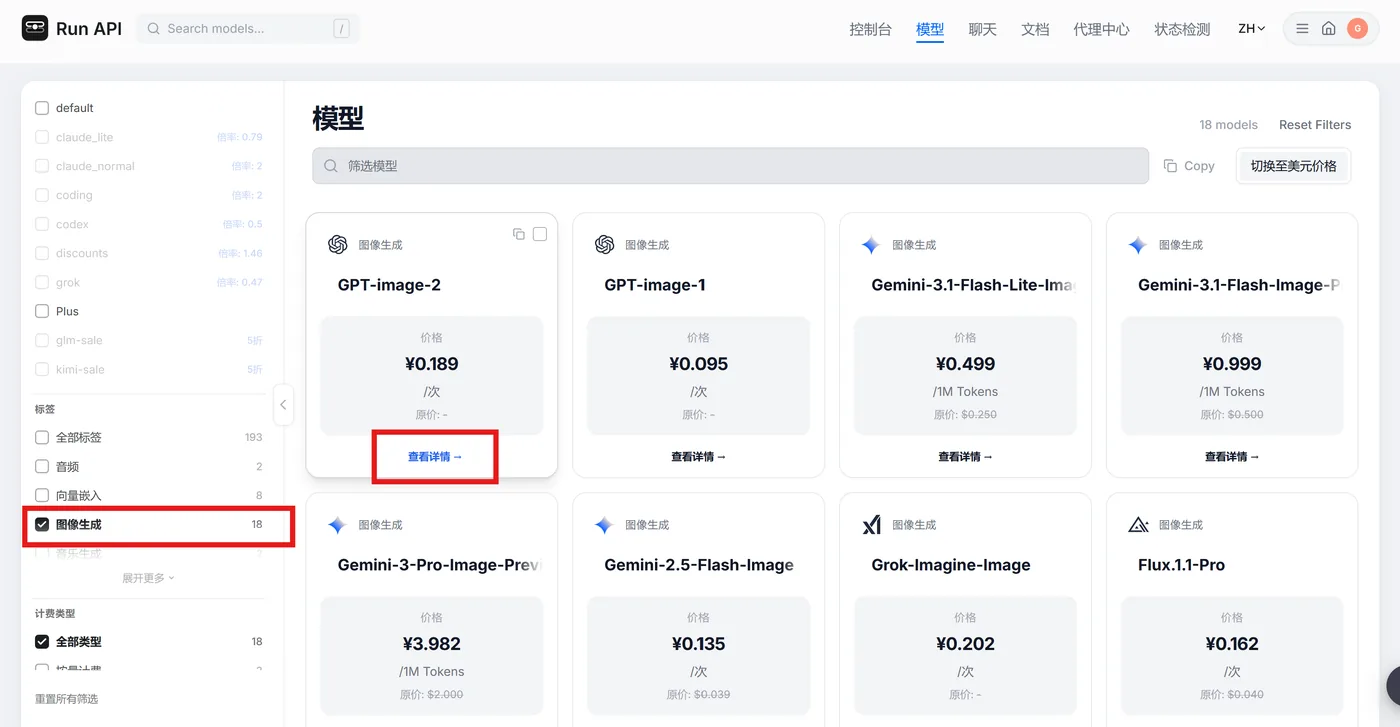This screenshot has width=1400, height=727.
Task: Open the 文档 nav item
Action: pyautogui.click(x=1035, y=29)
